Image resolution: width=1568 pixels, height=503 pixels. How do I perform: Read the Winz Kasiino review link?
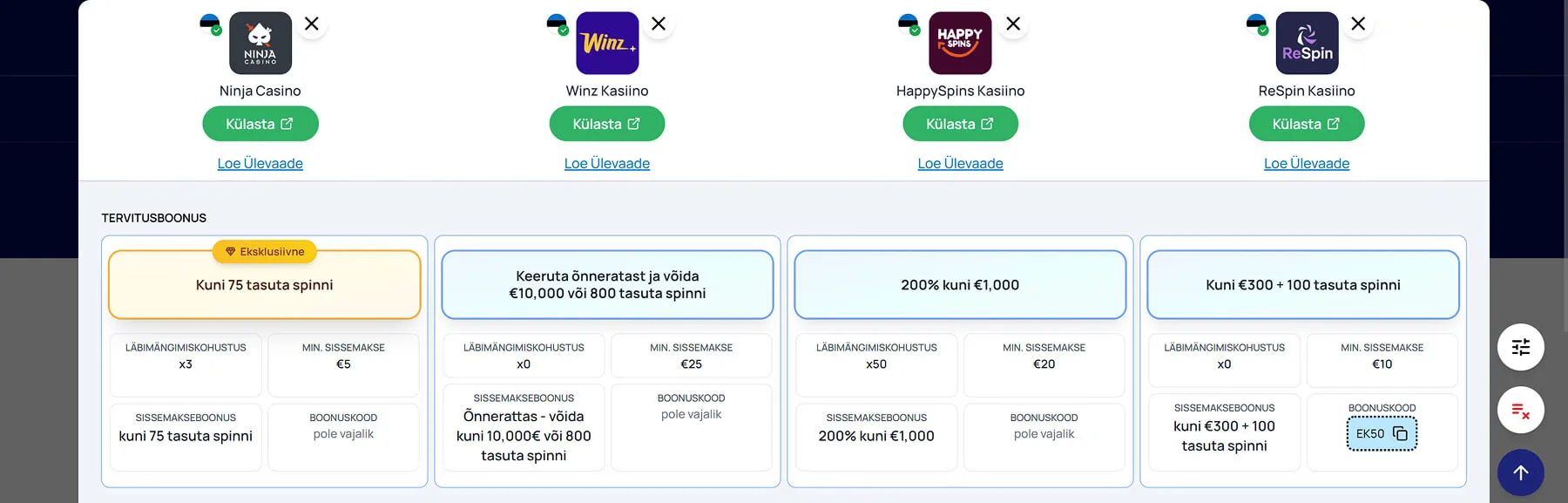pyautogui.click(x=607, y=163)
